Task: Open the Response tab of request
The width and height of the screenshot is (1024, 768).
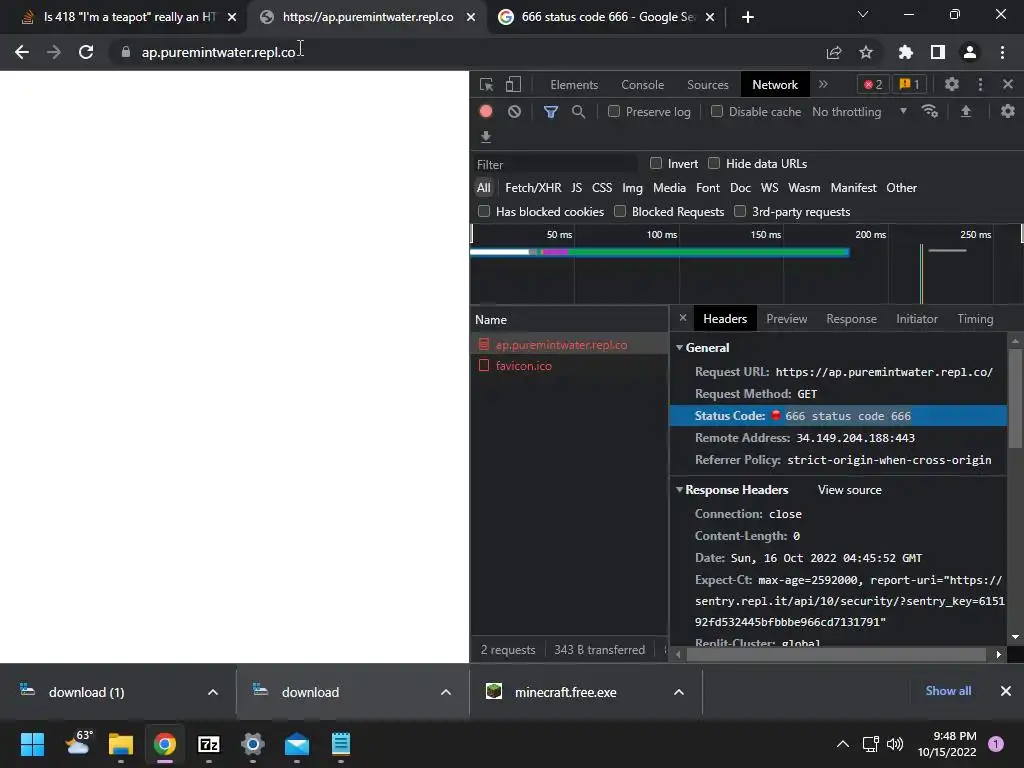Action: pyautogui.click(x=851, y=319)
